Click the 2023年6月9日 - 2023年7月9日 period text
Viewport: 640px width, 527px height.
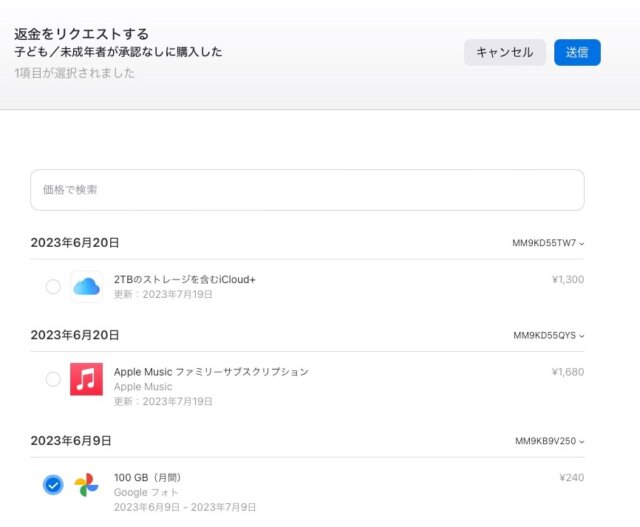point(185,507)
